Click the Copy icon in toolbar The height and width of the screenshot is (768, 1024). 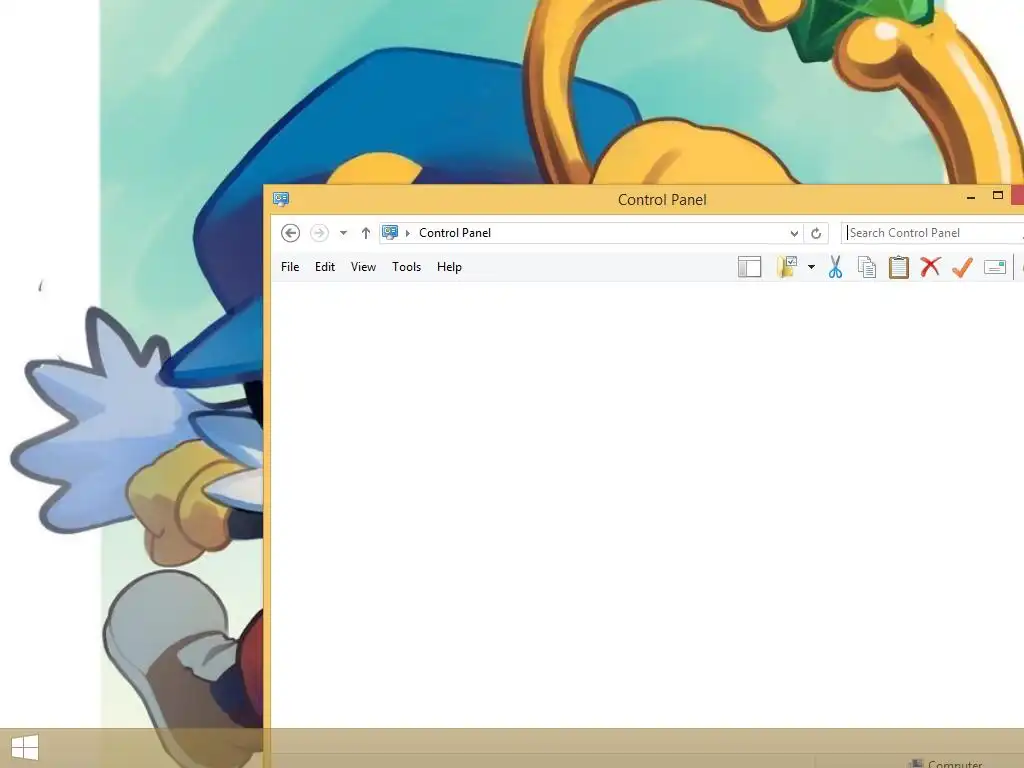pos(867,267)
